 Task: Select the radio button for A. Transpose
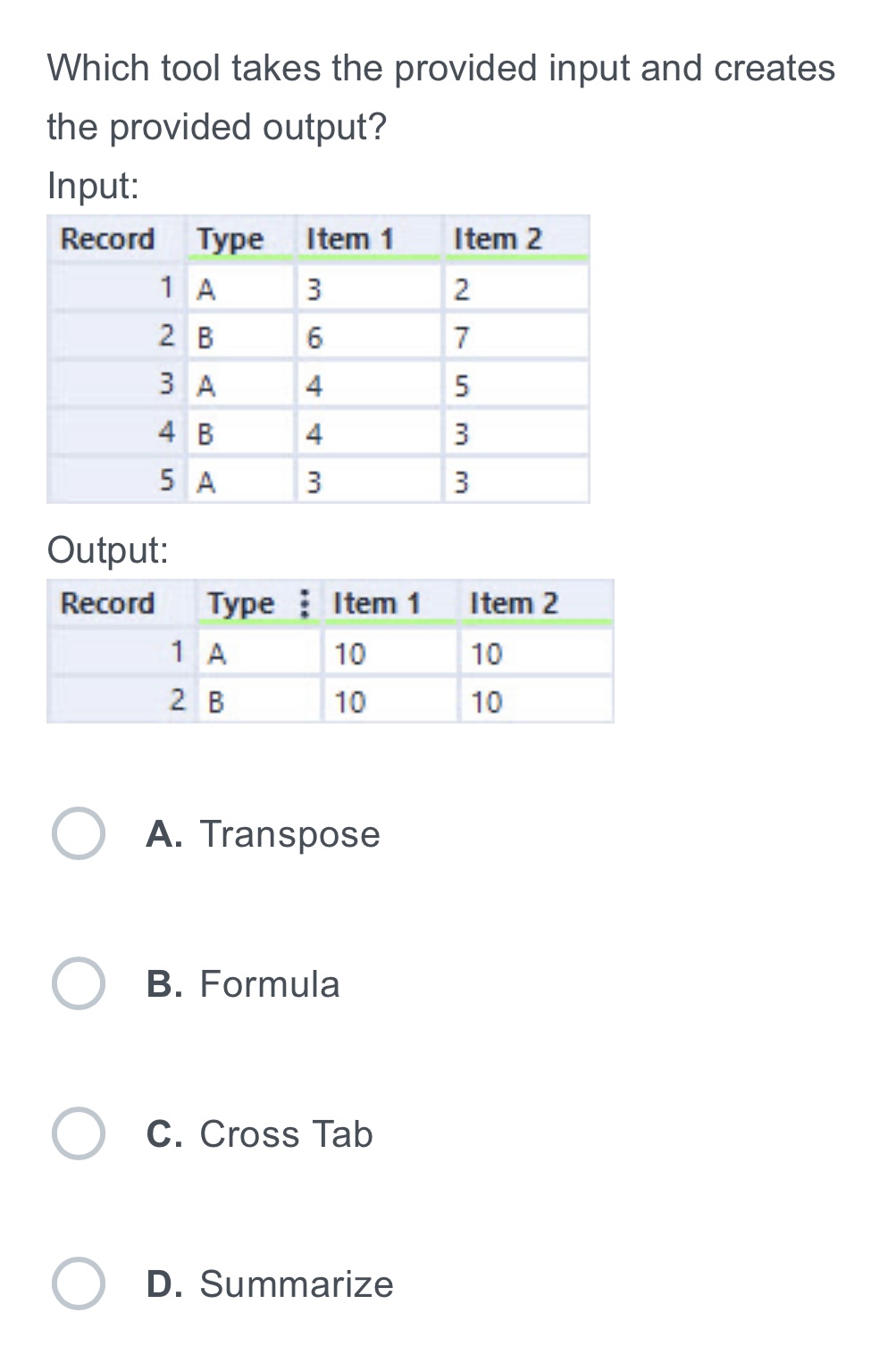point(79,833)
